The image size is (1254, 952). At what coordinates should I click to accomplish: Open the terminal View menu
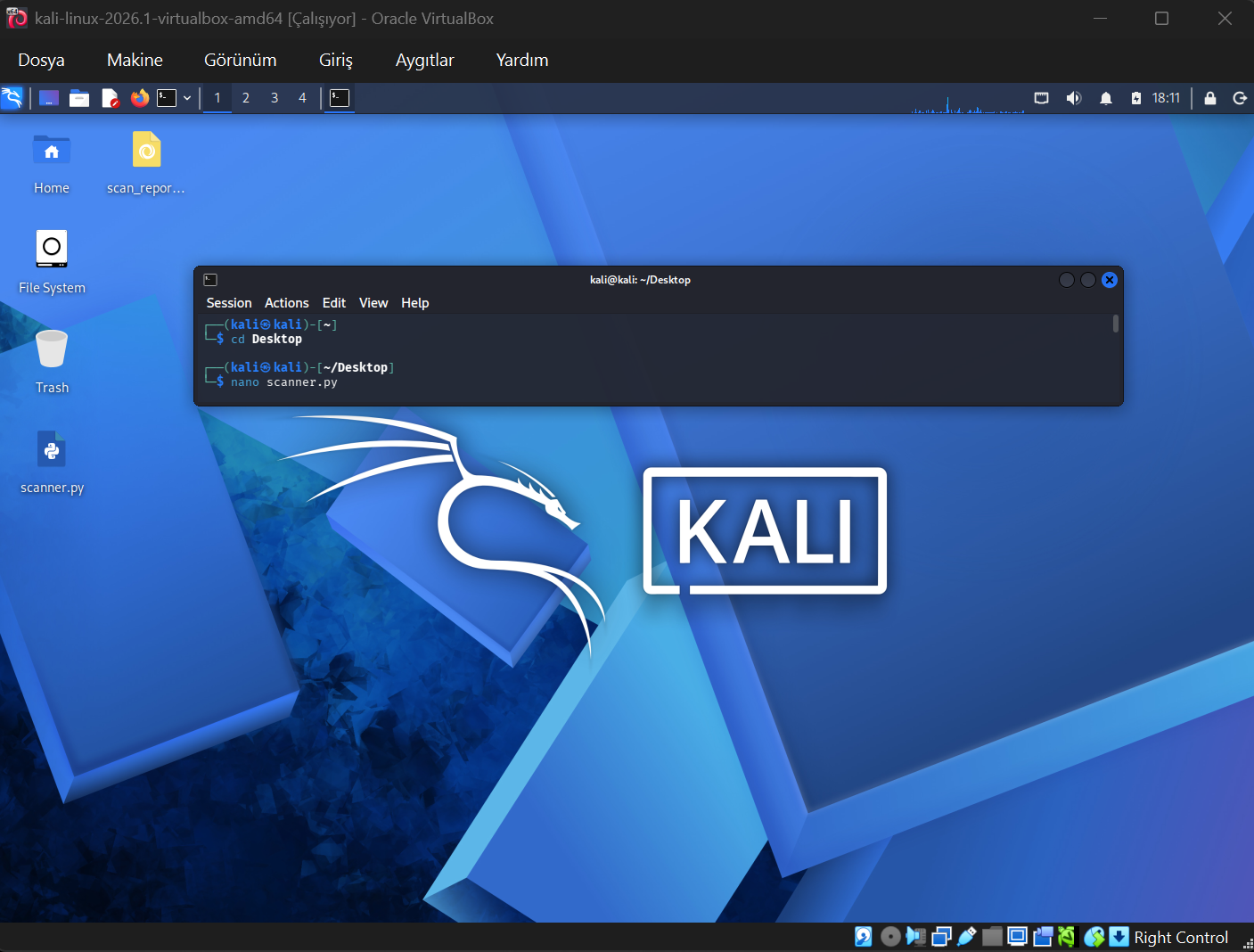373,303
